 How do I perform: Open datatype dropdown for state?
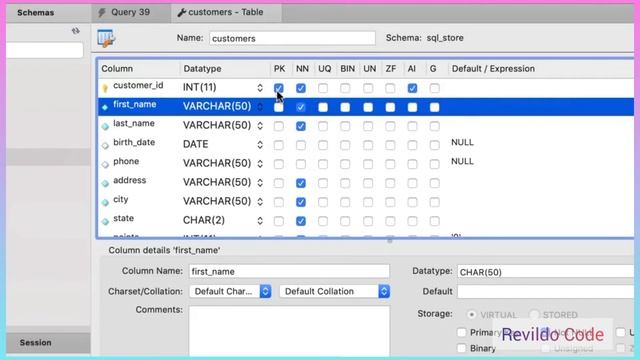[x=260, y=221]
